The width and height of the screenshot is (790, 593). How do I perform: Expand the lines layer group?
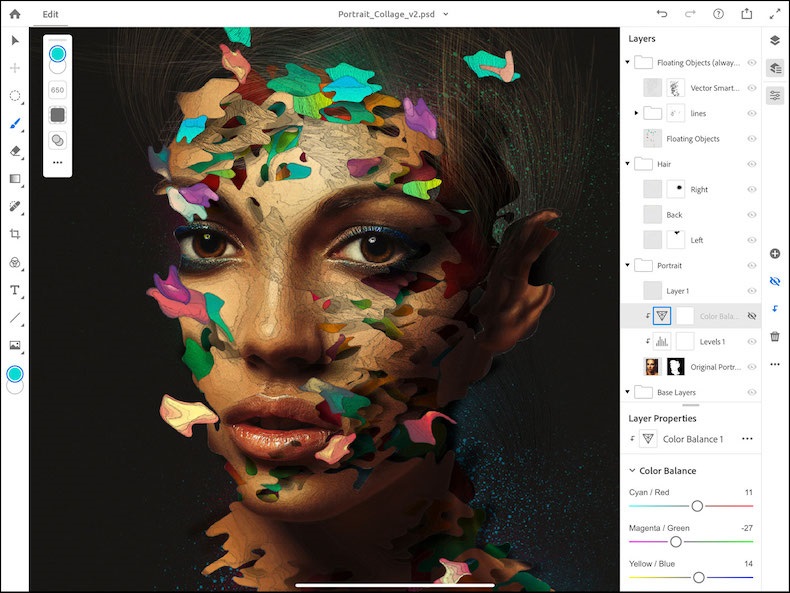pos(636,113)
